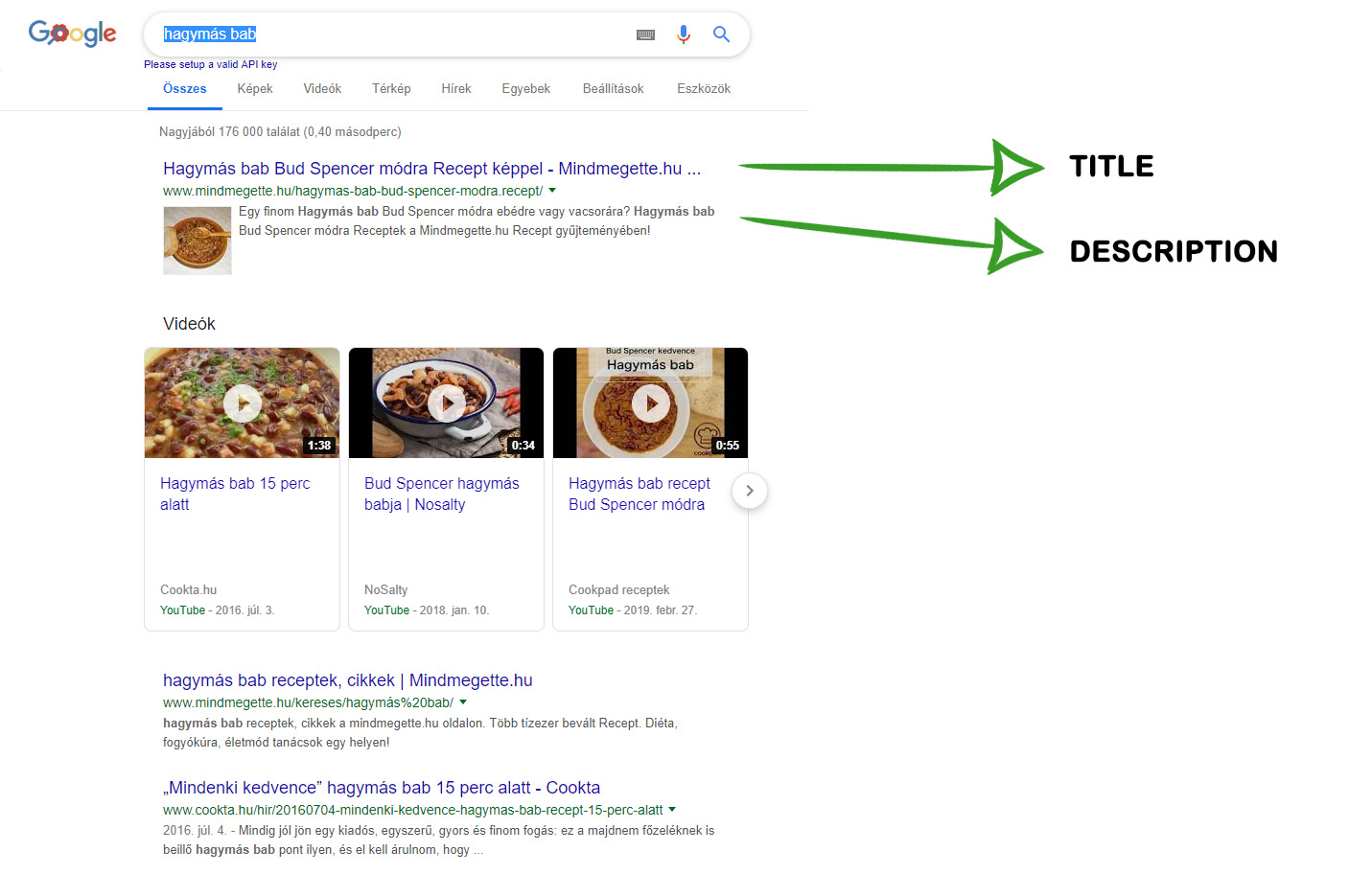Expand dropdown arrow next to mindmegette.hu recept URL
The height and width of the screenshot is (874, 1372).
[552, 191]
